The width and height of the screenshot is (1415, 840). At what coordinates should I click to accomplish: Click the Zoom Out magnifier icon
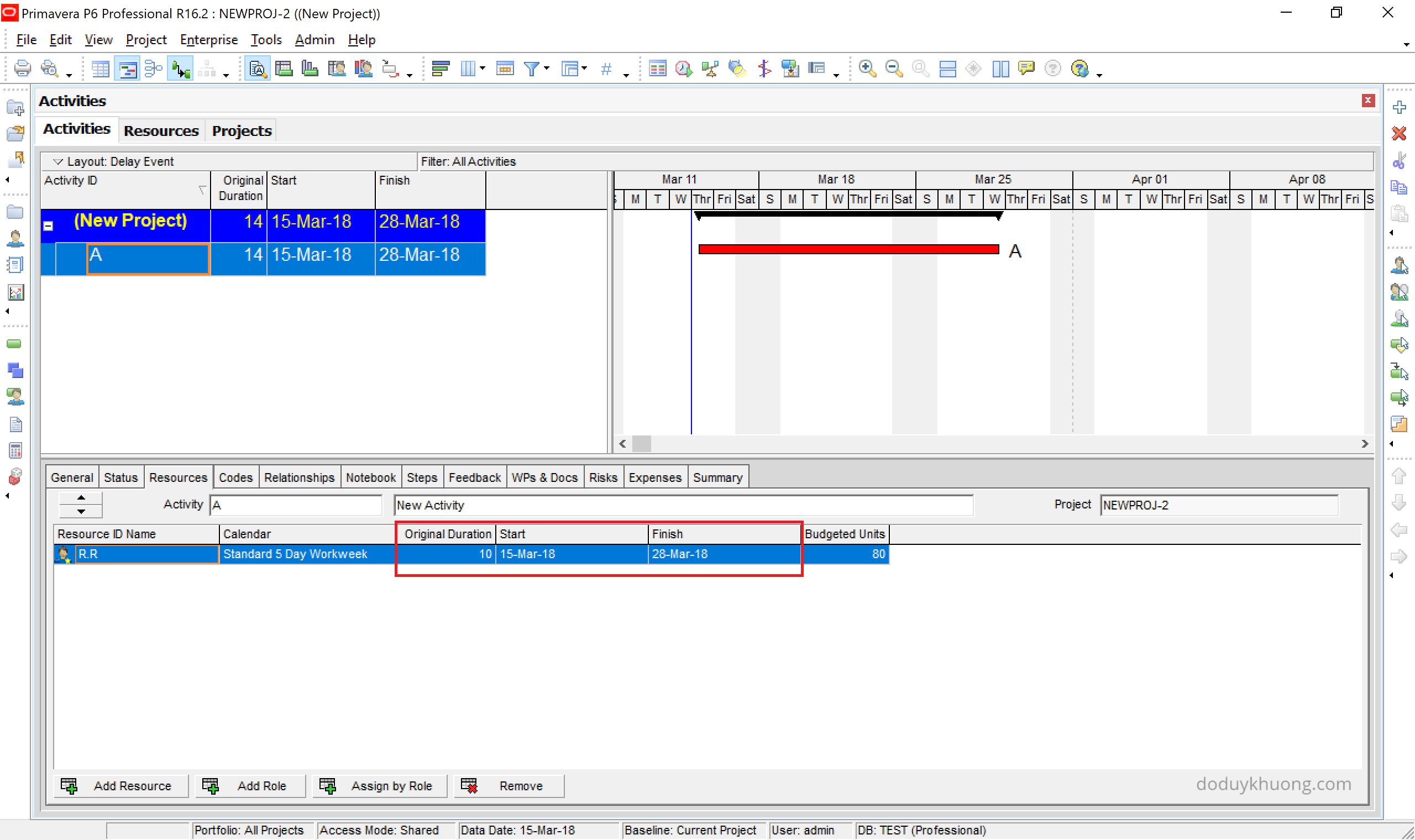click(893, 69)
